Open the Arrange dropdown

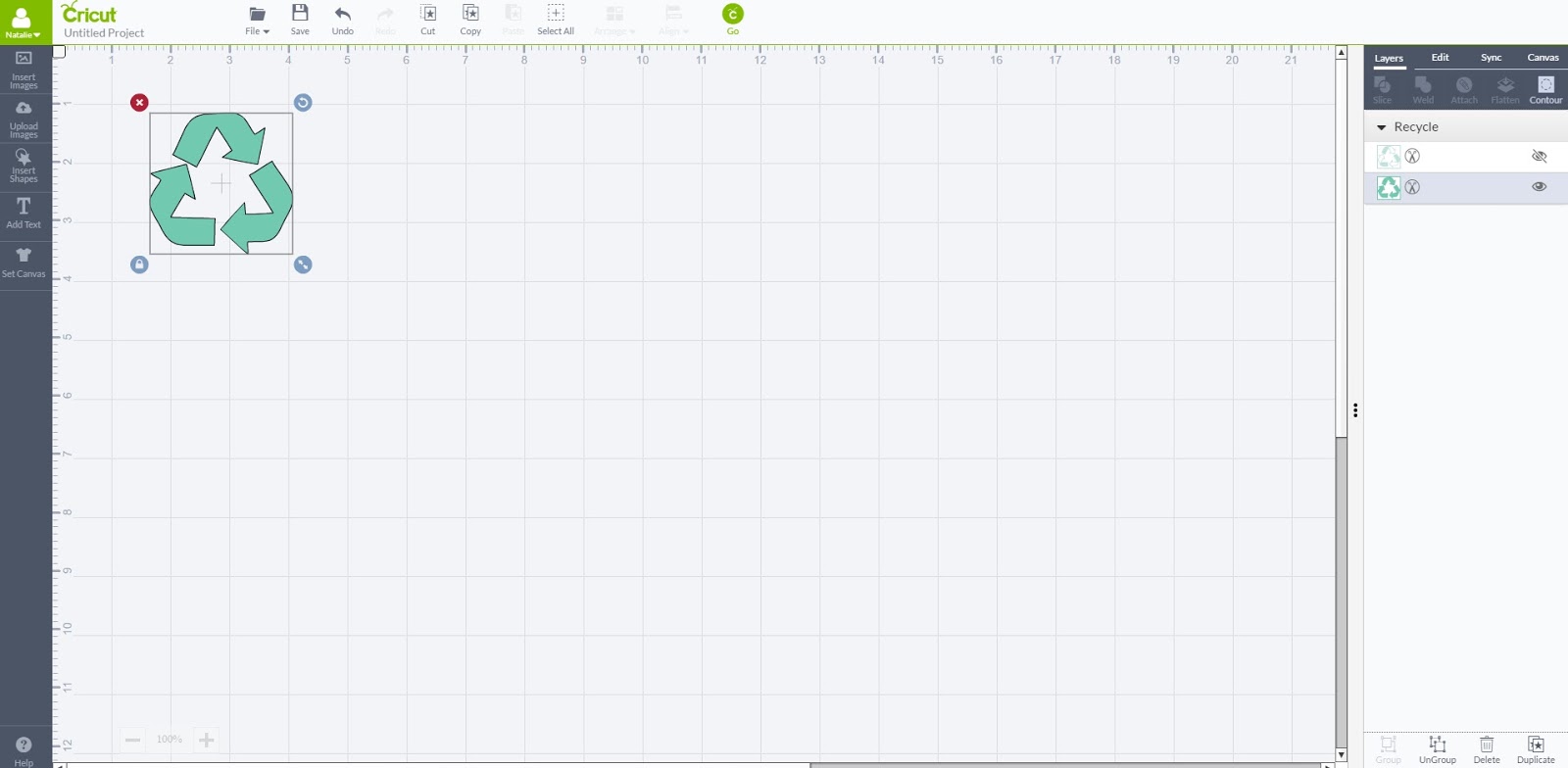tap(614, 20)
